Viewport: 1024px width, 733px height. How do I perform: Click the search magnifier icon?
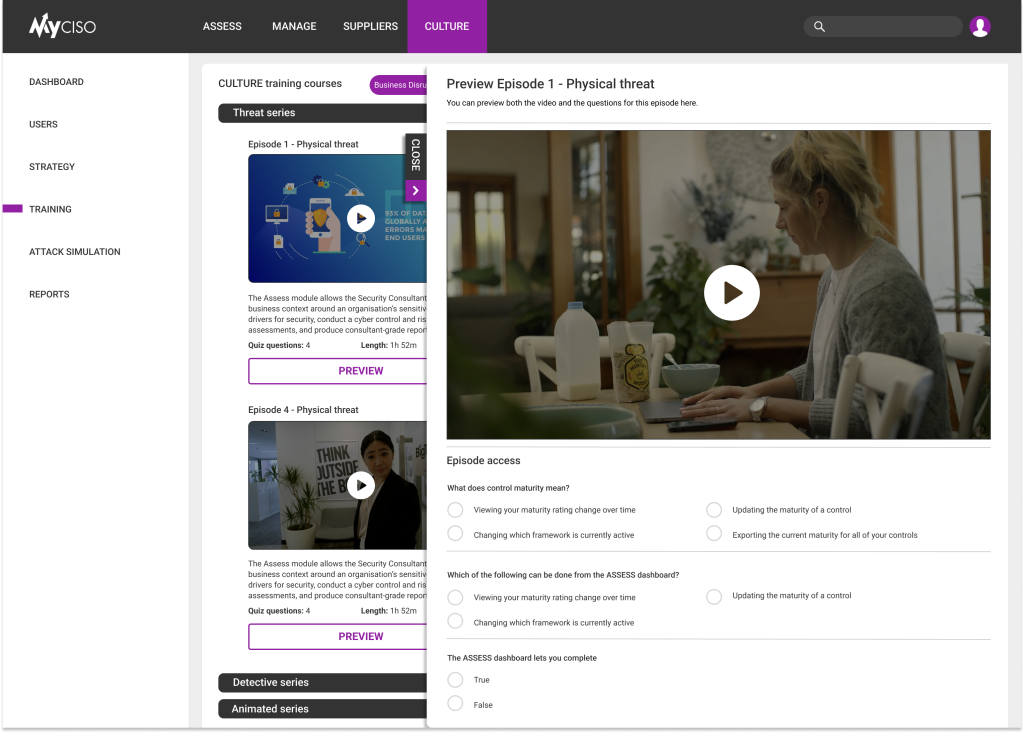[820, 27]
